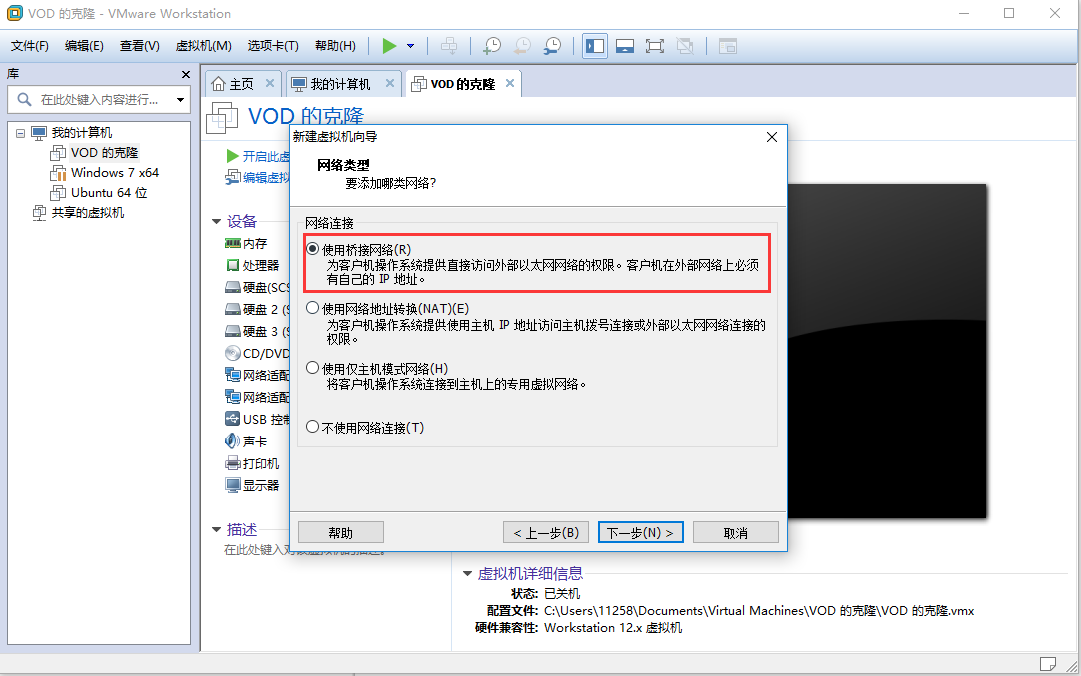1081x676 pixels.
Task: Select the 显示器 display device
Action: [x=252, y=486]
